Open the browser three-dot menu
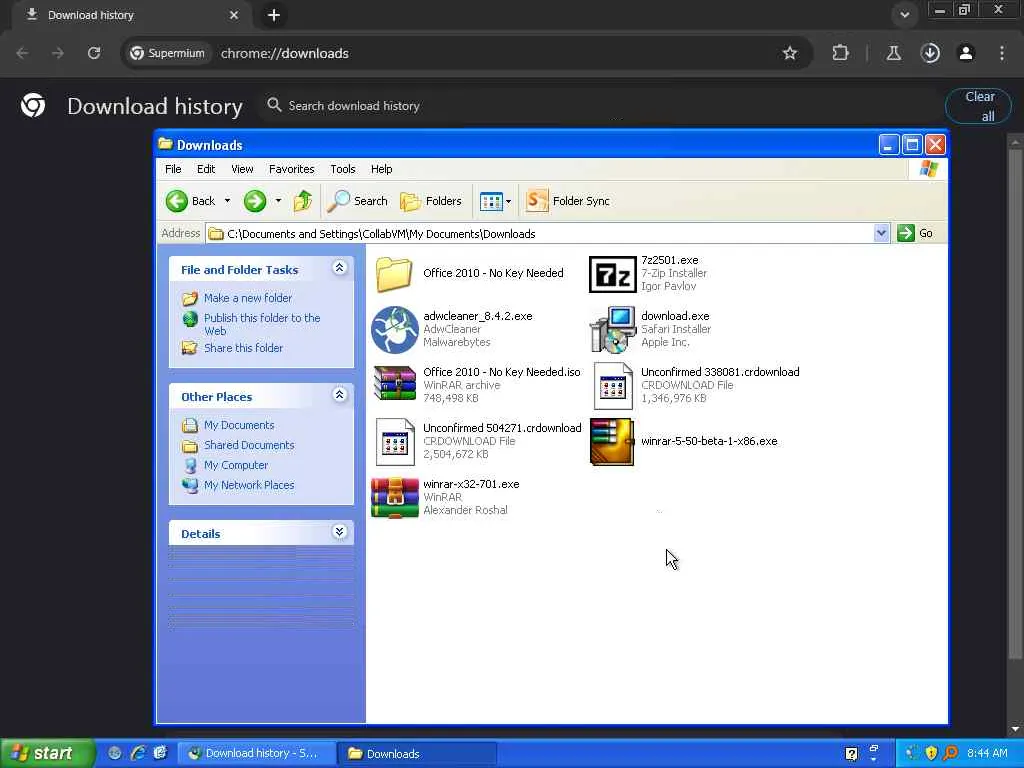This screenshot has width=1024, height=768. coord(1002,54)
